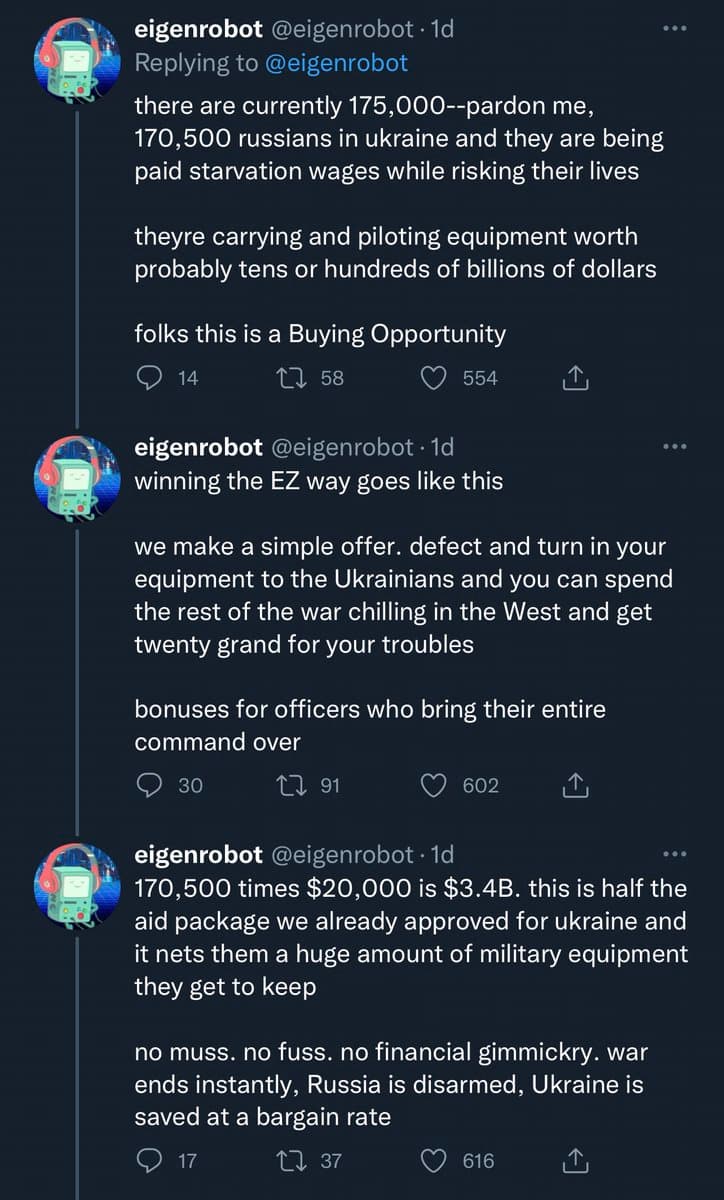Share the Buying Opportunity tweet
Screen dimensions: 724x1200
coord(575,378)
